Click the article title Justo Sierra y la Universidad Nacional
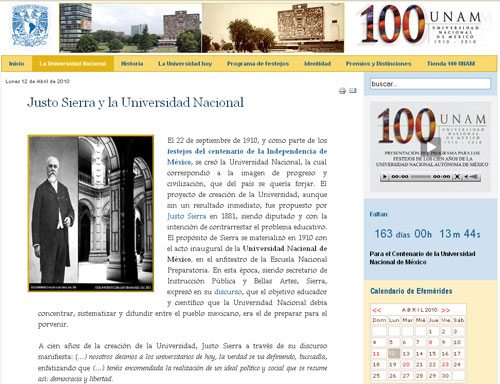The height and width of the screenshot is (384, 500). 135,102
